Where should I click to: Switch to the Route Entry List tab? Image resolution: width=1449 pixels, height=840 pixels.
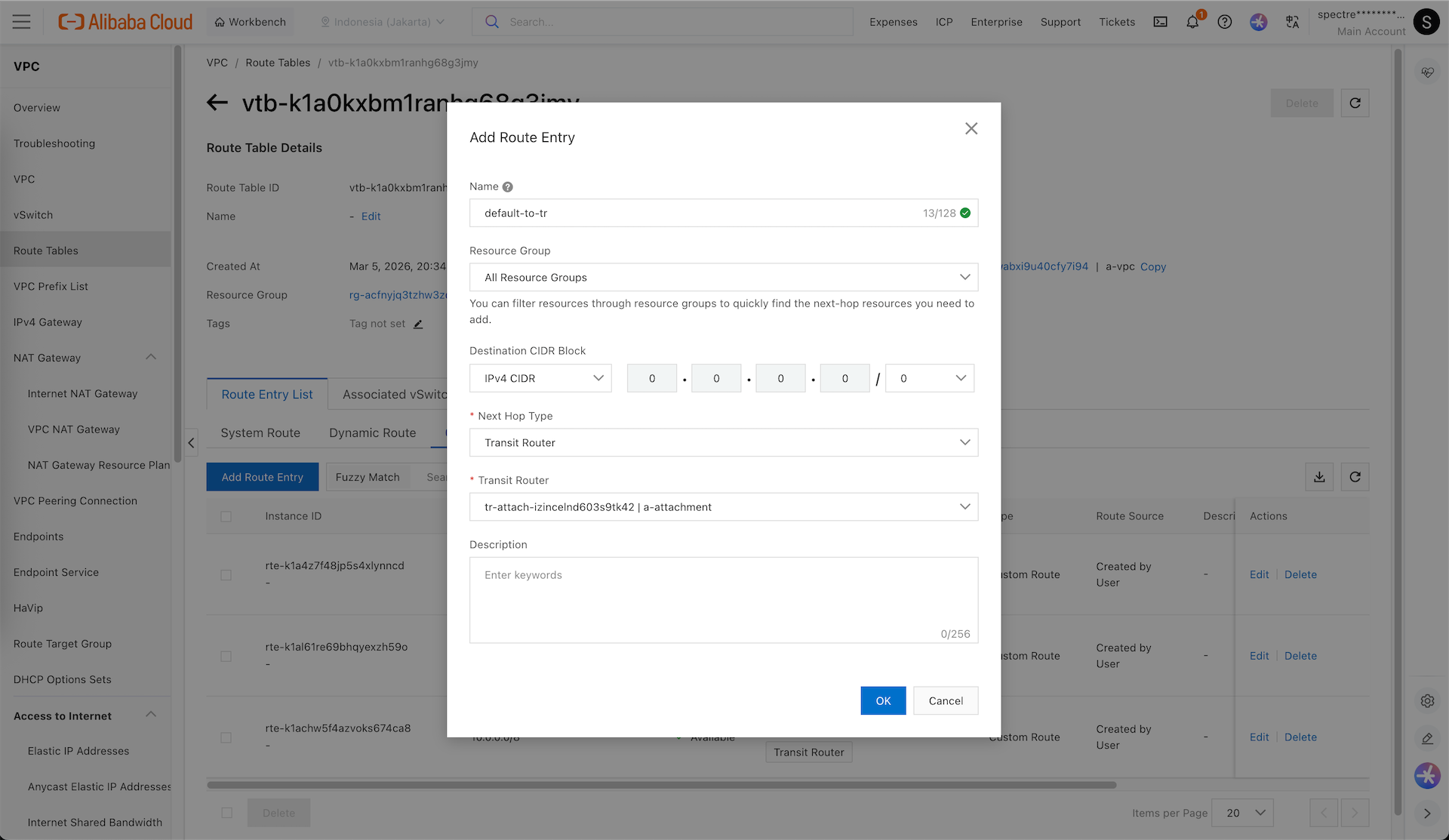[x=267, y=394]
